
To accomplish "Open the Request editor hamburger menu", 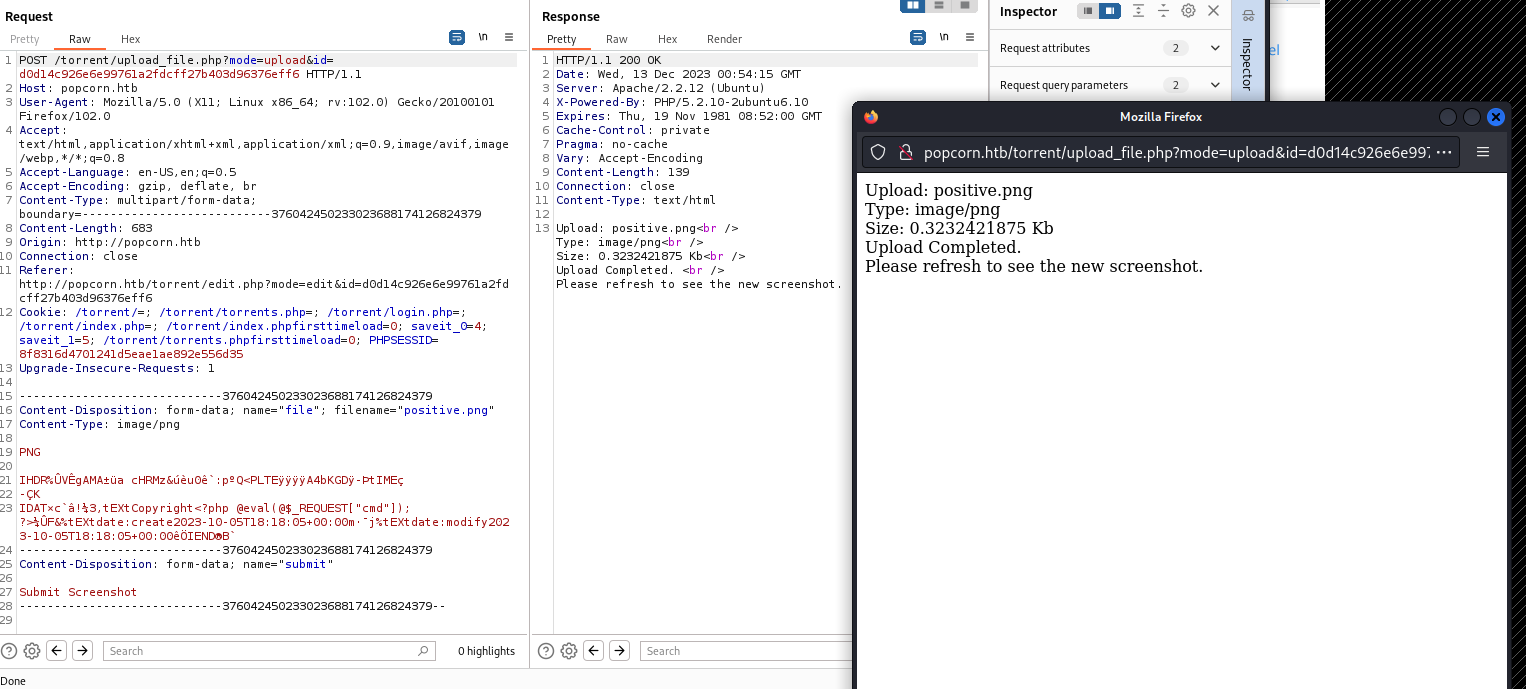I will pyautogui.click(x=509, y=38).
